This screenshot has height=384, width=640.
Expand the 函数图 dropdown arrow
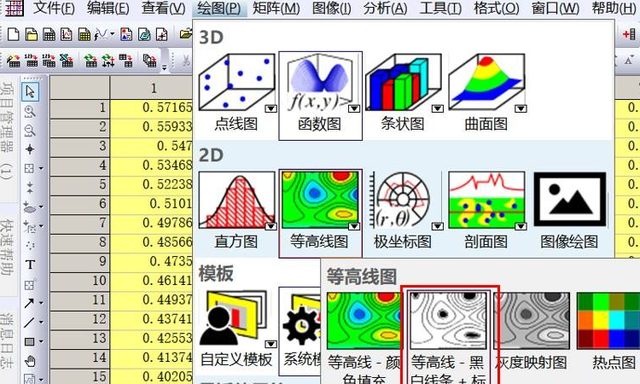354,109
